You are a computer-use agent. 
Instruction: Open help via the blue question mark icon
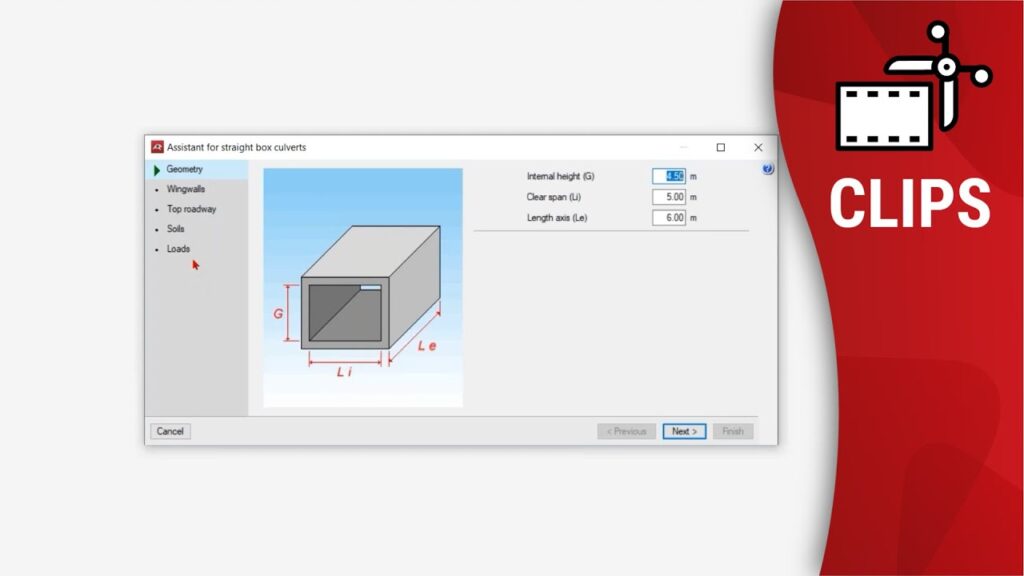tap(767, 169)
